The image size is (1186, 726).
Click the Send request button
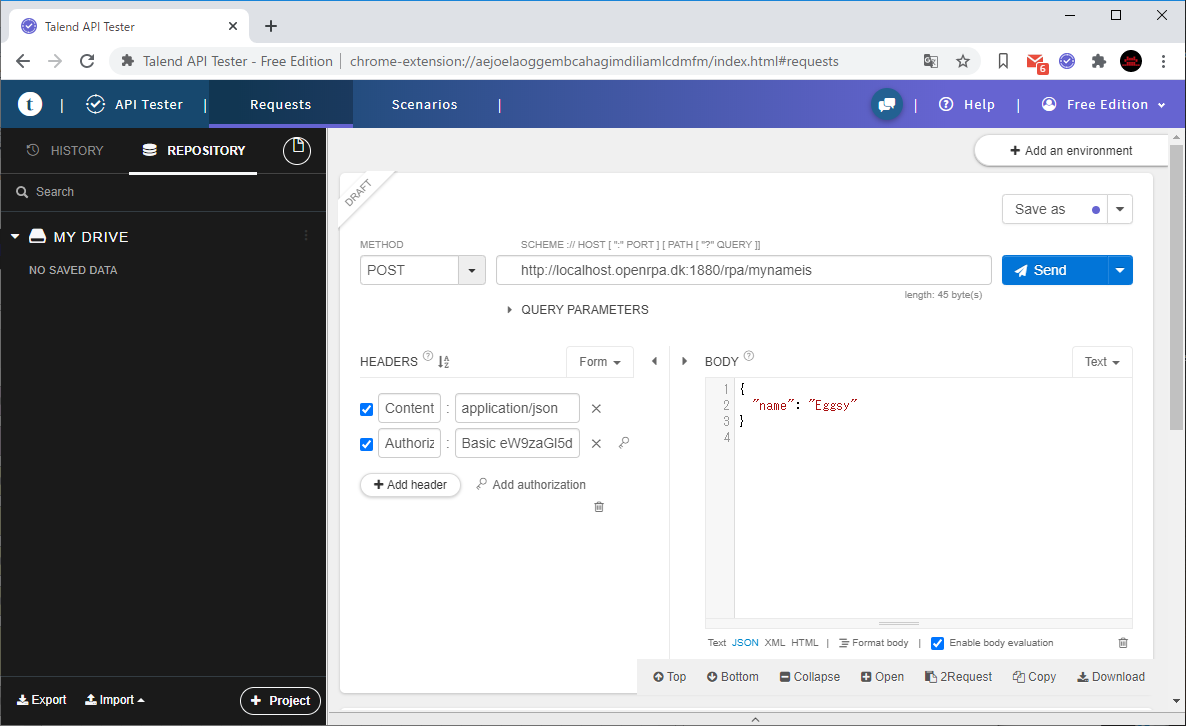click(1054, 270)
